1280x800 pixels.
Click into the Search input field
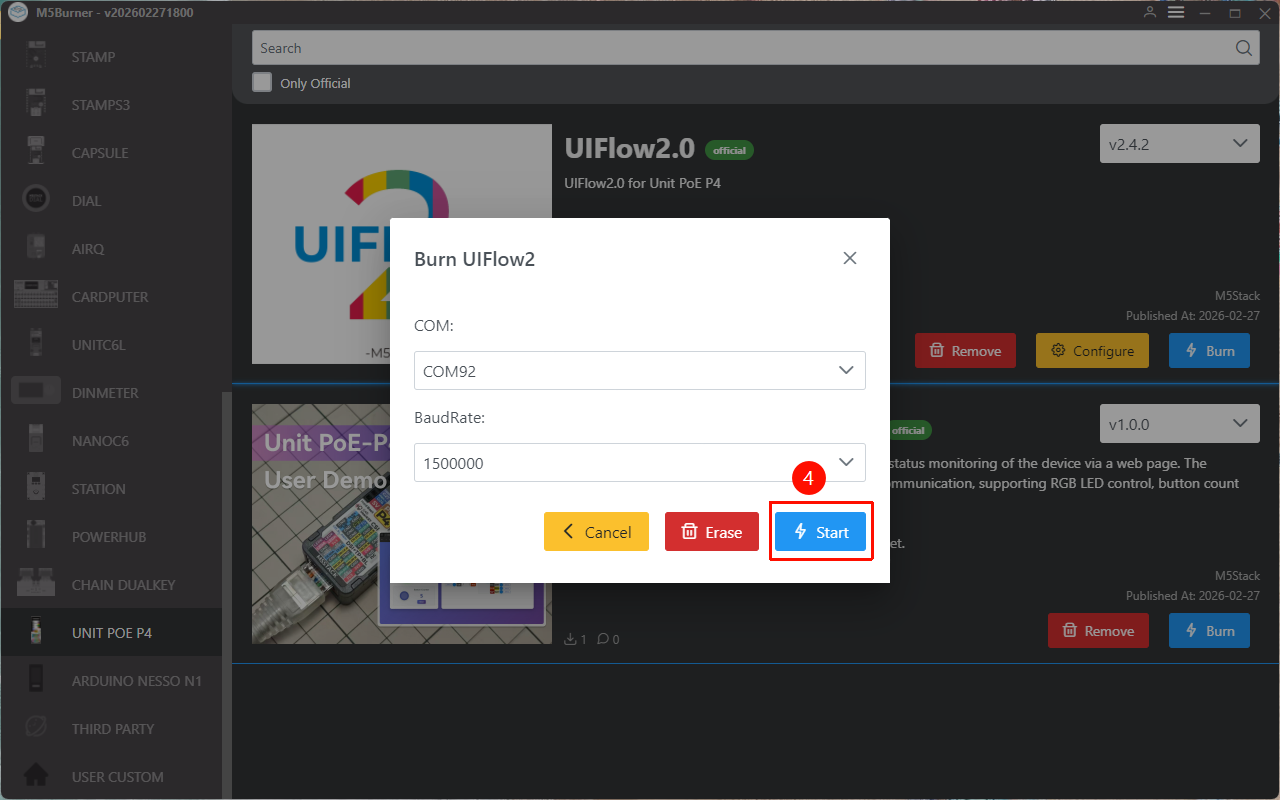click(x=740, y=48)
